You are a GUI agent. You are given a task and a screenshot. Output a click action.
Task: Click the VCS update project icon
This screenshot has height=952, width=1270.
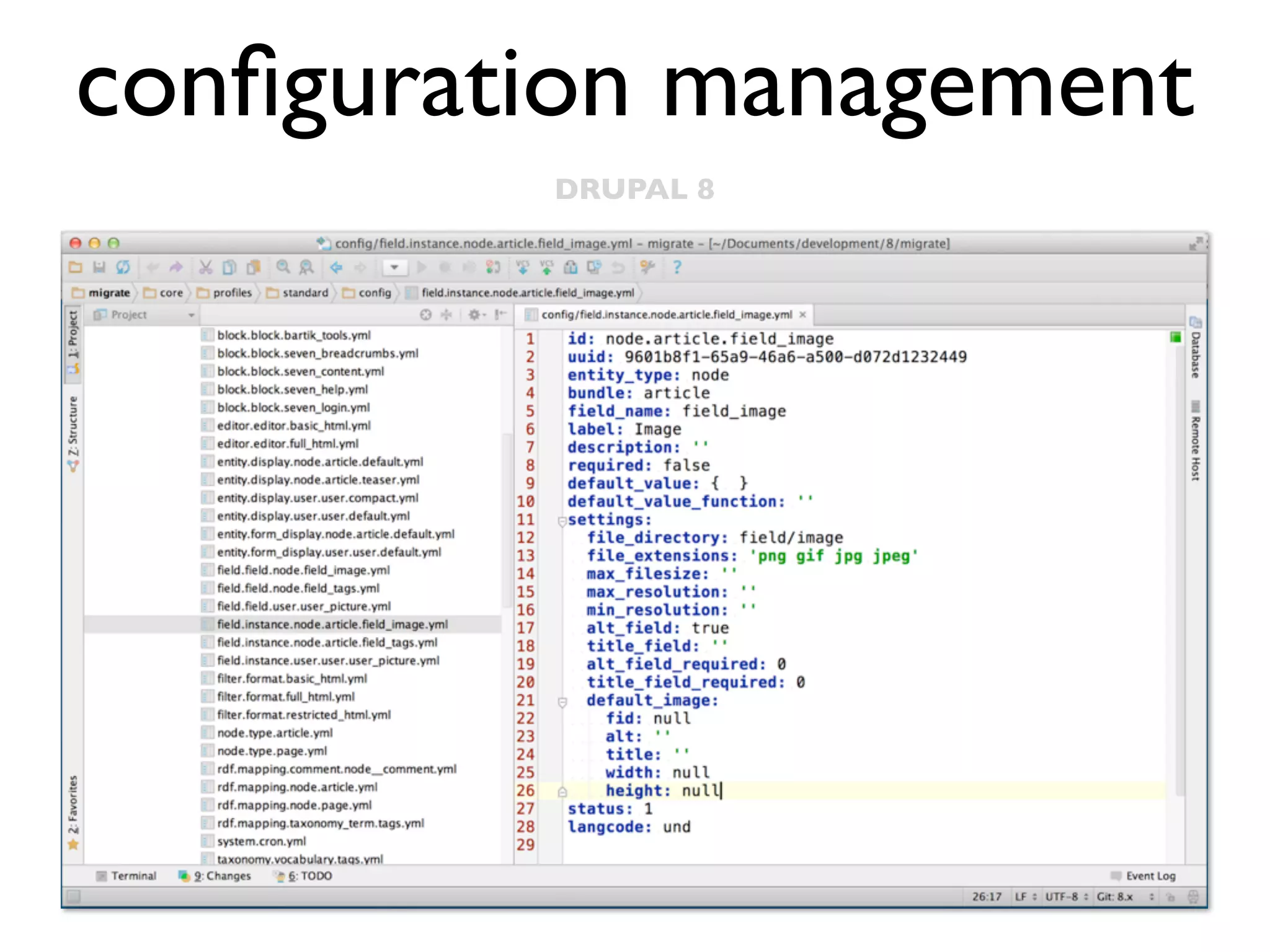[x=523, y=267]
